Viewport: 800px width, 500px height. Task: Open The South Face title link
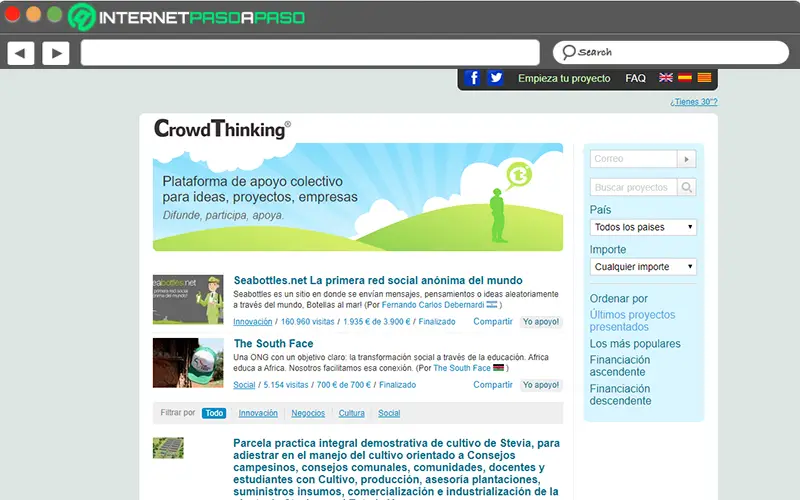273,343
